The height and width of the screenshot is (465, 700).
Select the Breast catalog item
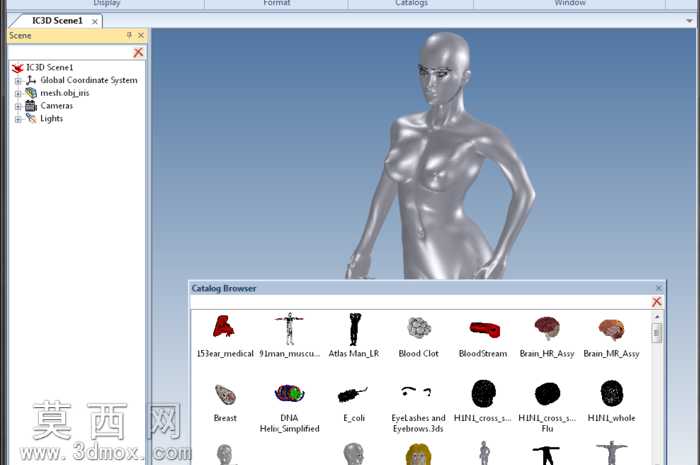(225, 403)
